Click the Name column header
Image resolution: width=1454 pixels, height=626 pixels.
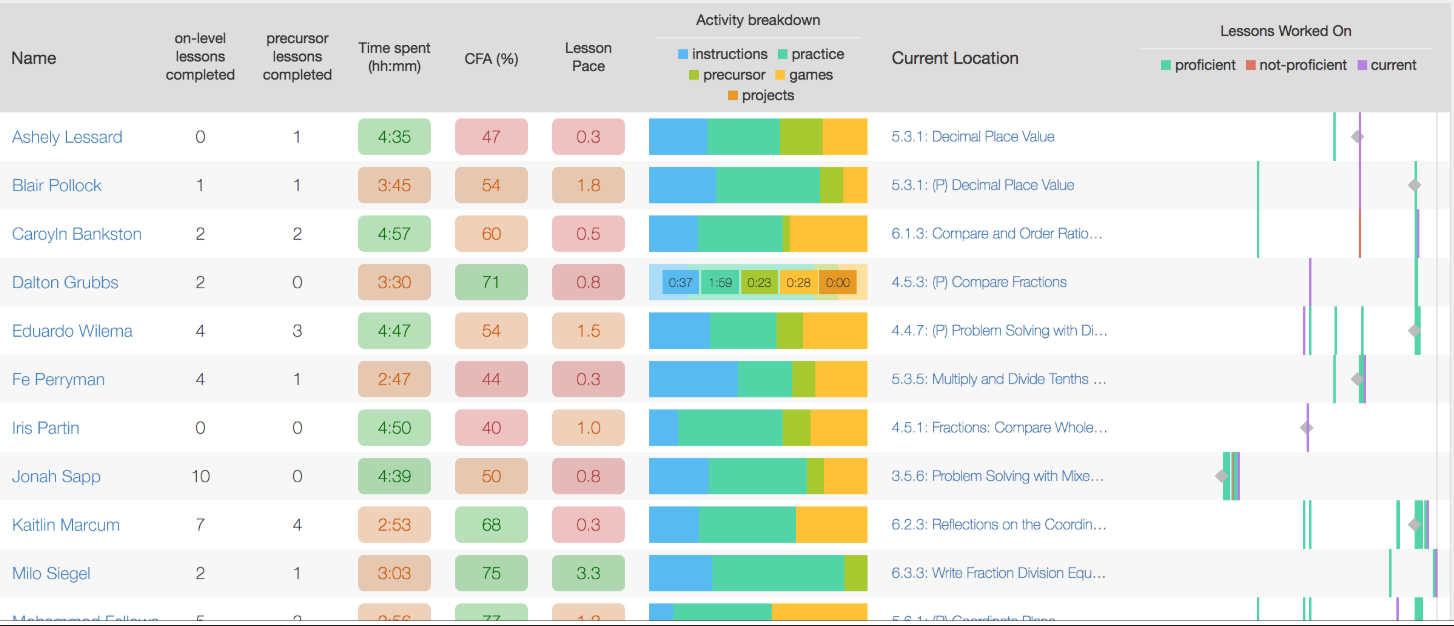click(34, 58)
